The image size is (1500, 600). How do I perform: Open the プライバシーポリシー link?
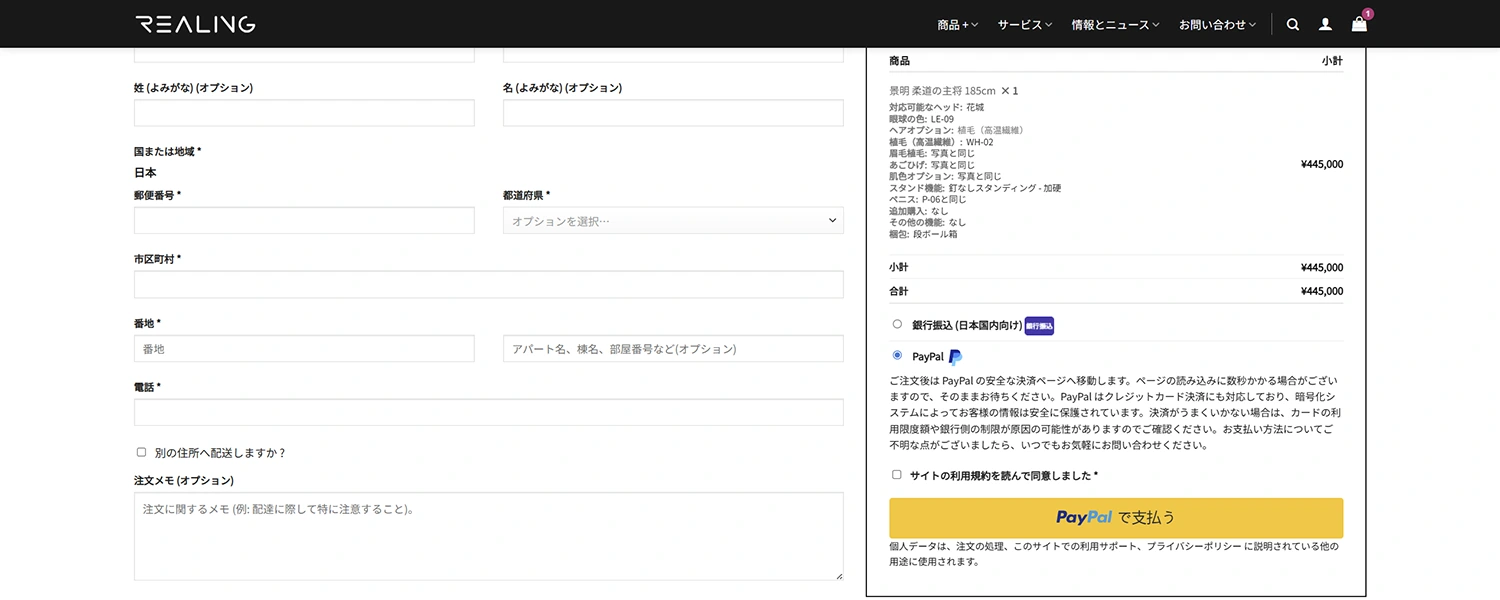pos(1192,547)
